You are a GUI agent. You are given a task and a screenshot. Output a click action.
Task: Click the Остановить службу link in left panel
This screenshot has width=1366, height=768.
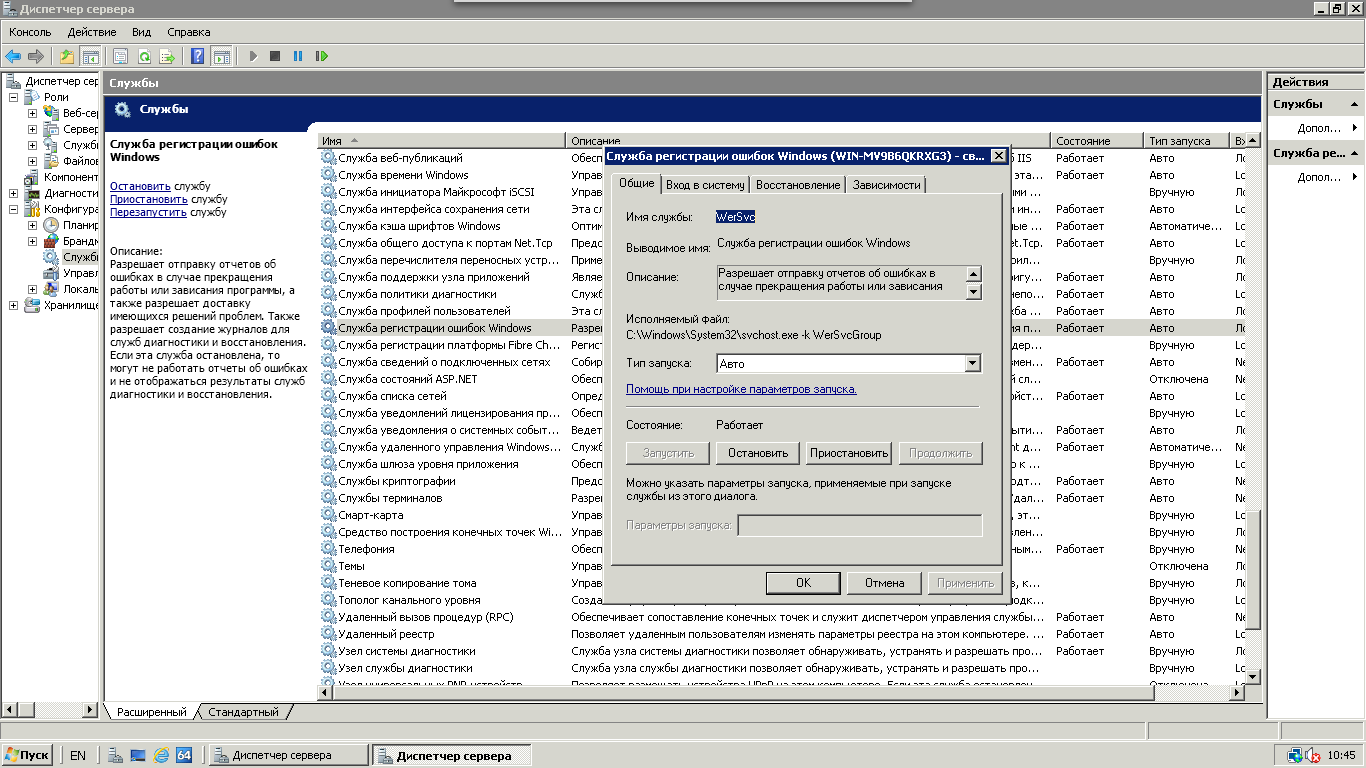point(140,186)
